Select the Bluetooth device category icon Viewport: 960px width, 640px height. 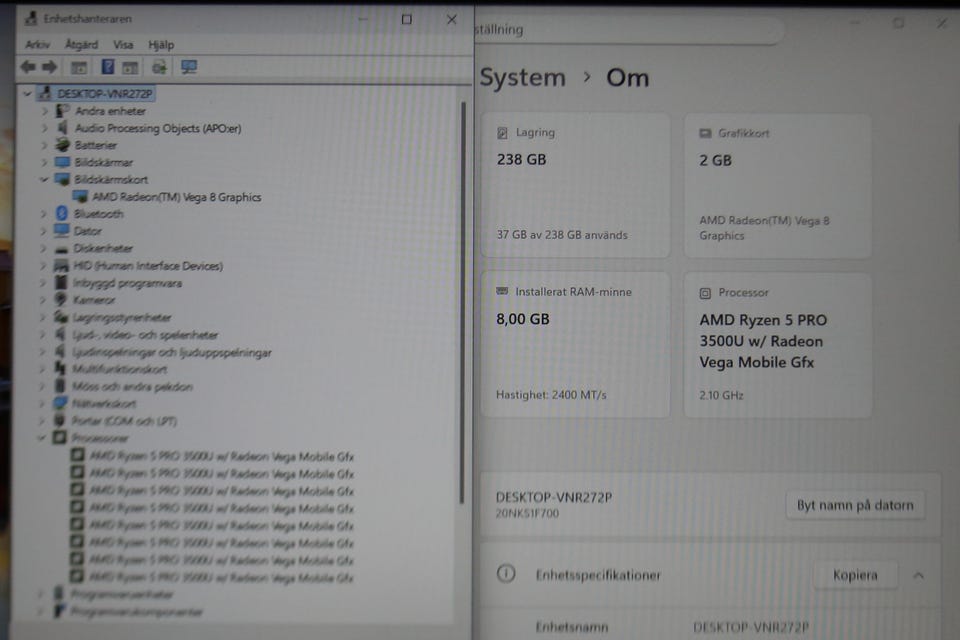pos(62,214)
